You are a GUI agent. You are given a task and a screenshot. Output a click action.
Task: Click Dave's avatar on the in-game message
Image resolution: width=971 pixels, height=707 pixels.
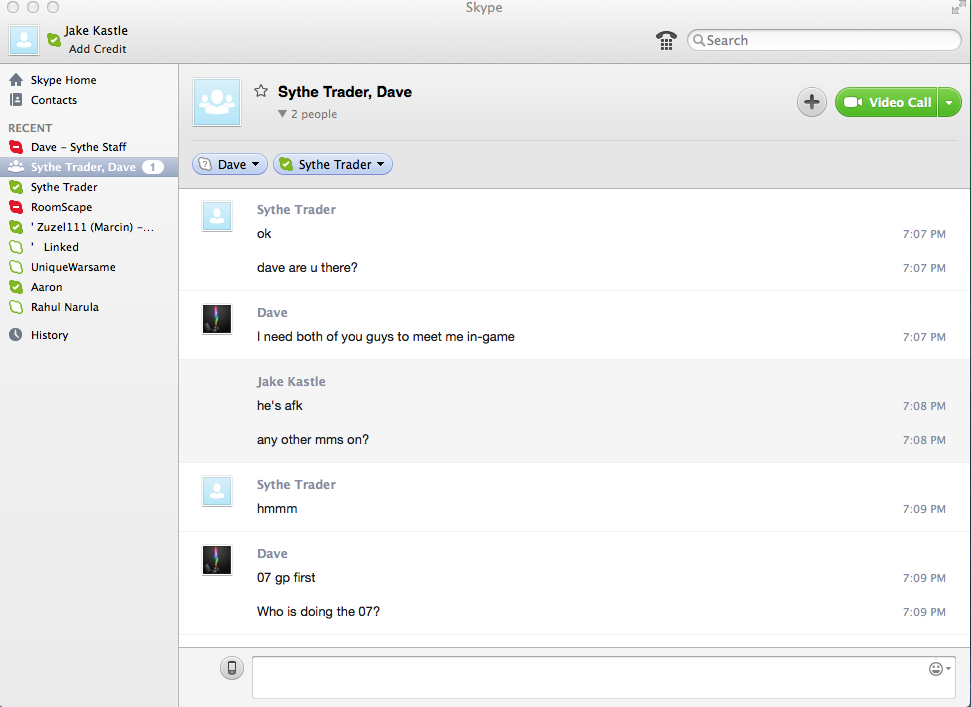click(217, 319)
